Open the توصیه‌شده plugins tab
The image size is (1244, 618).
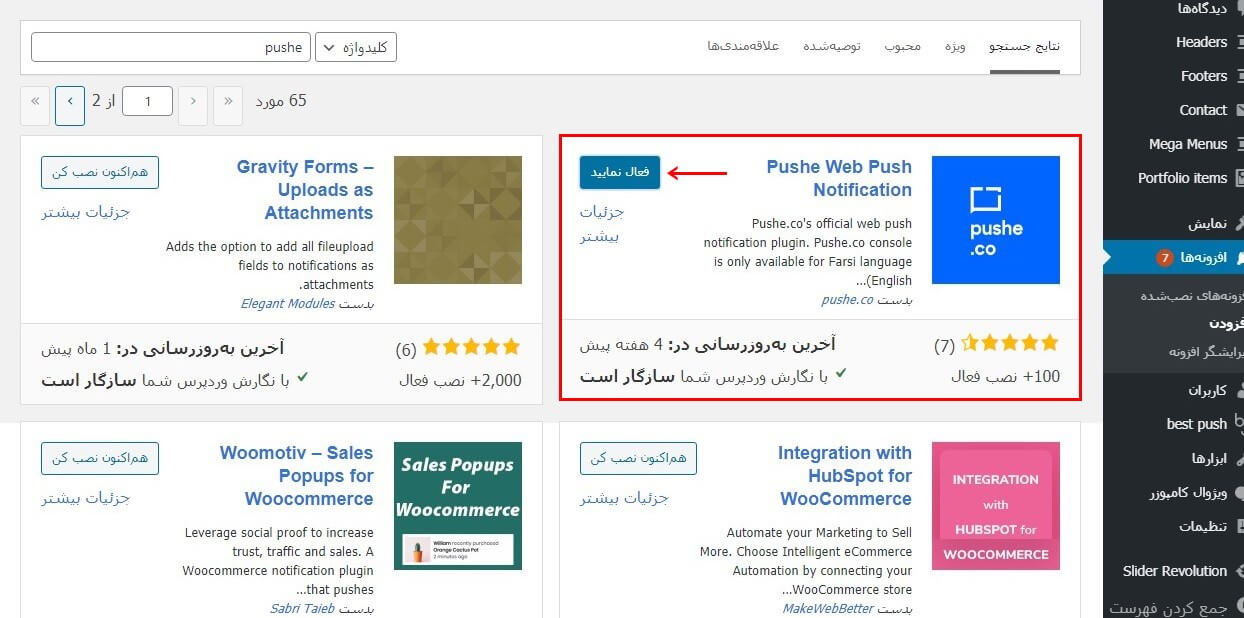[x=832, y=47]
